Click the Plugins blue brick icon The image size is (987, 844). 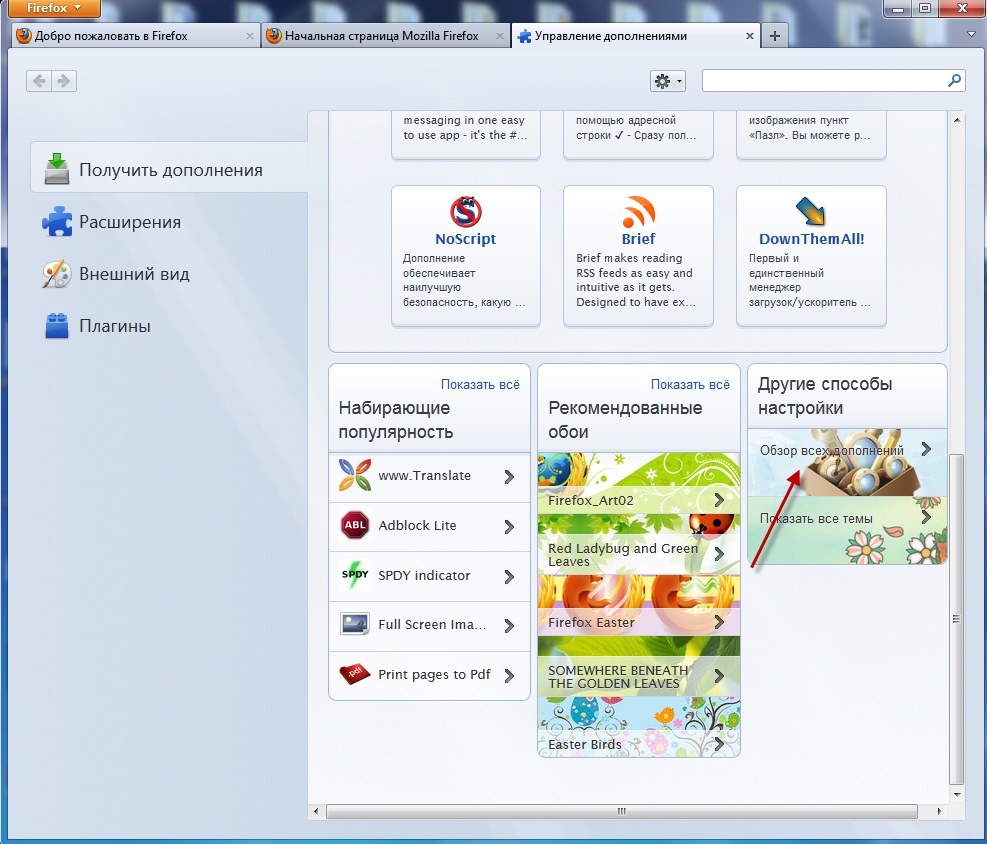pos(57,326)
